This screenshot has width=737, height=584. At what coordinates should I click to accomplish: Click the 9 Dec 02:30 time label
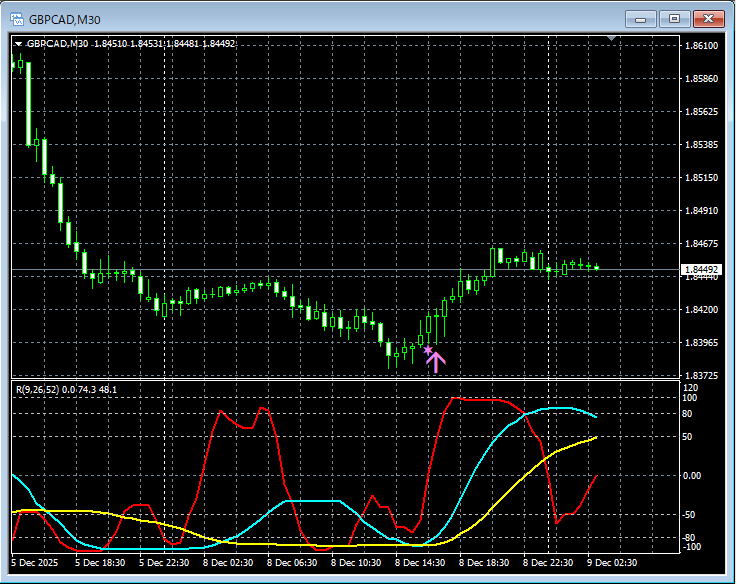click(611, 563)
